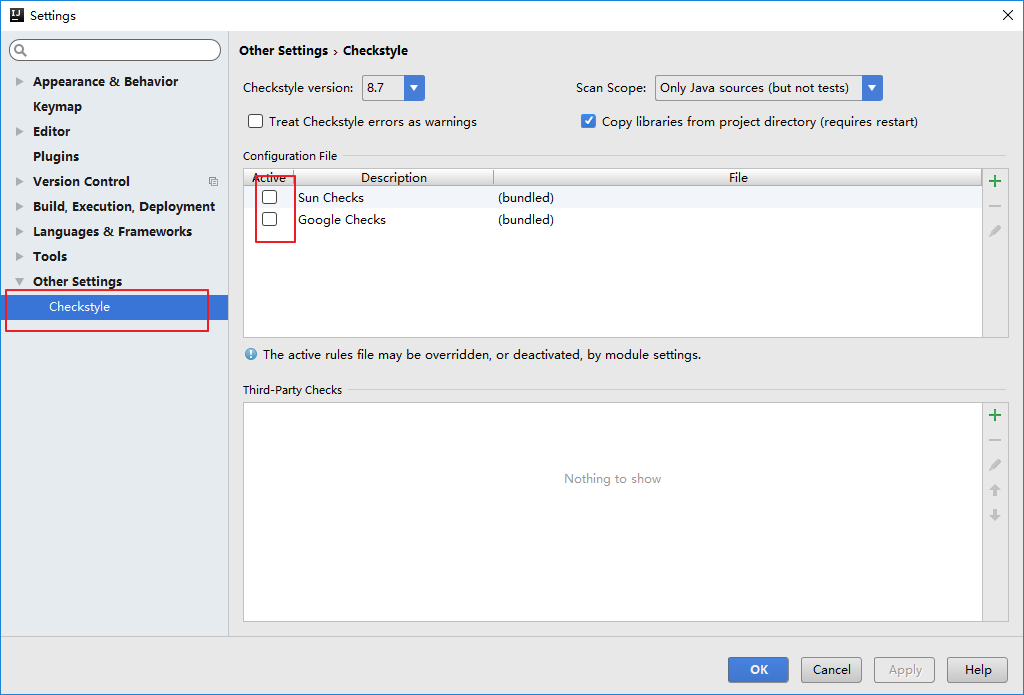Viewport: 1024px width, 695px height.
Task: Expand the Tools section arrow
Action: point(20,256)
